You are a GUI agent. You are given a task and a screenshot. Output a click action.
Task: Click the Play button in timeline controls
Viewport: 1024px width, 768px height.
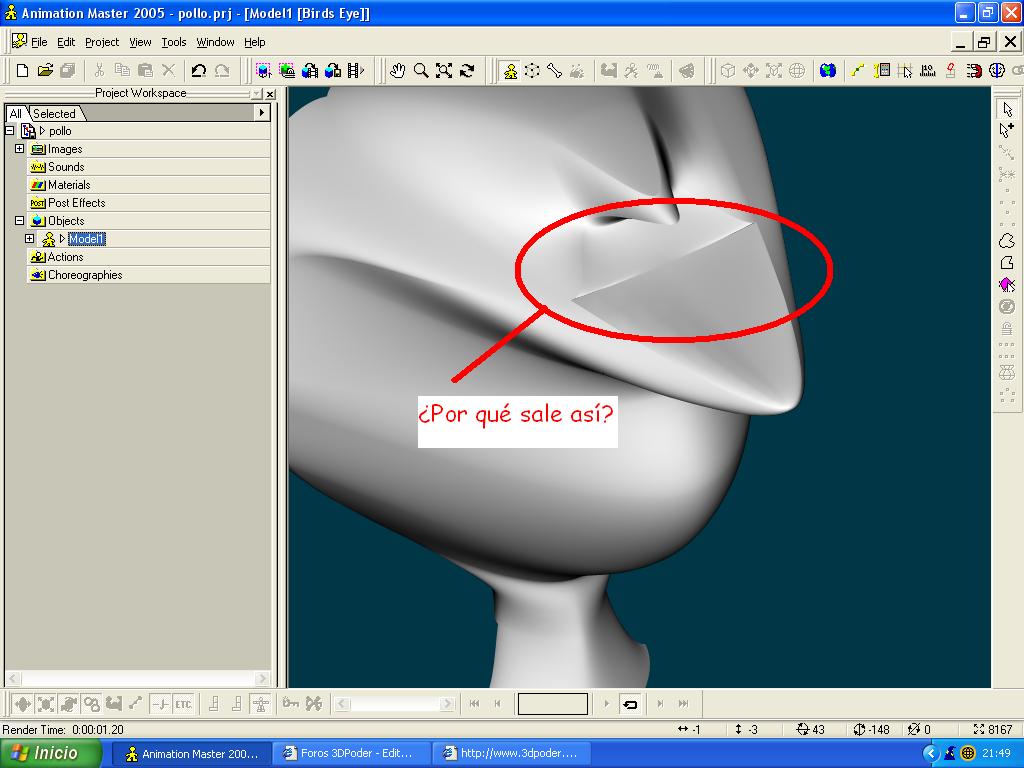(607, 704)
